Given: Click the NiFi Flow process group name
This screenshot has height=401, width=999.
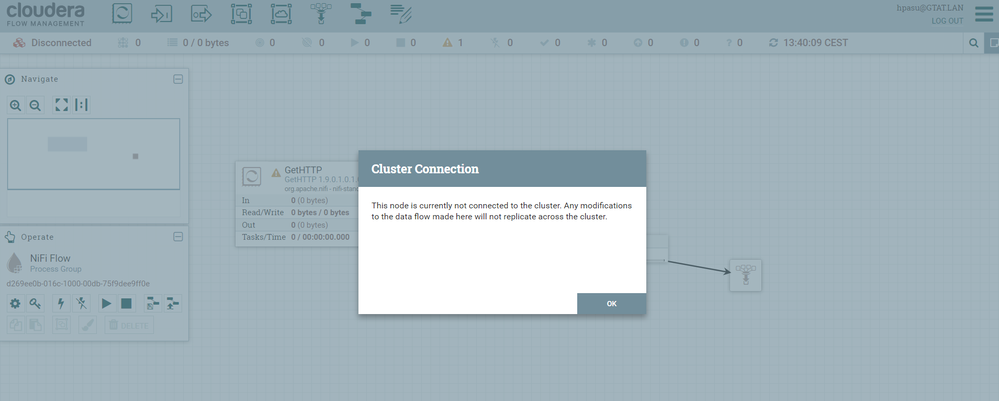Looking at the screenshot, I should pos(50,258).
